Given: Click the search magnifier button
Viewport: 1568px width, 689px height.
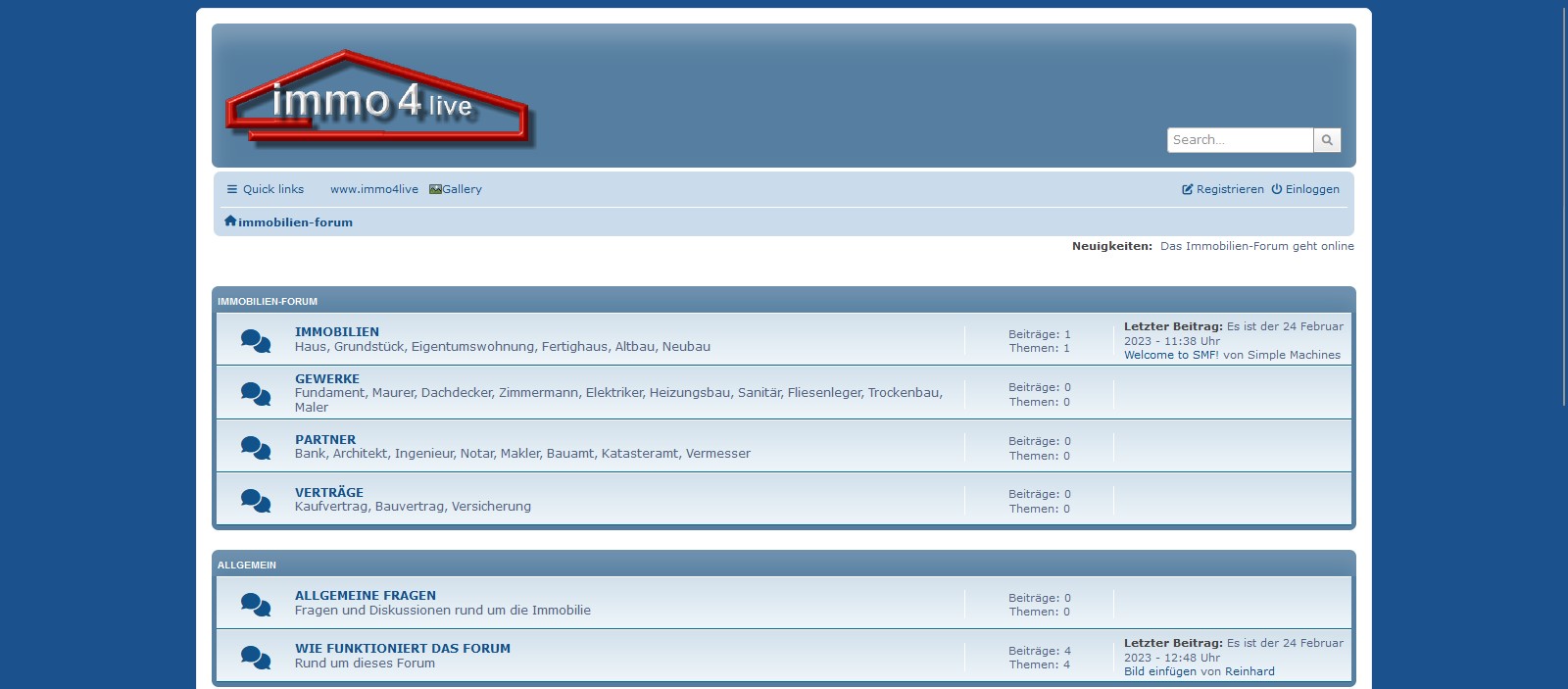Looking at the screenshot, I should (1327, 140).
